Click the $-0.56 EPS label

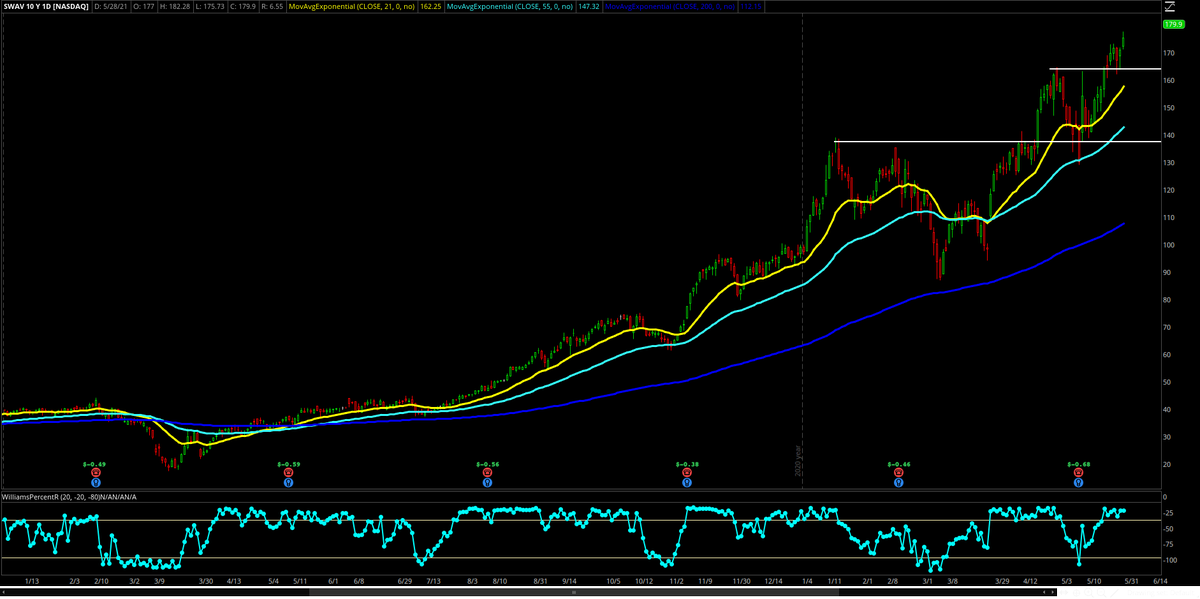click(487, 464)
